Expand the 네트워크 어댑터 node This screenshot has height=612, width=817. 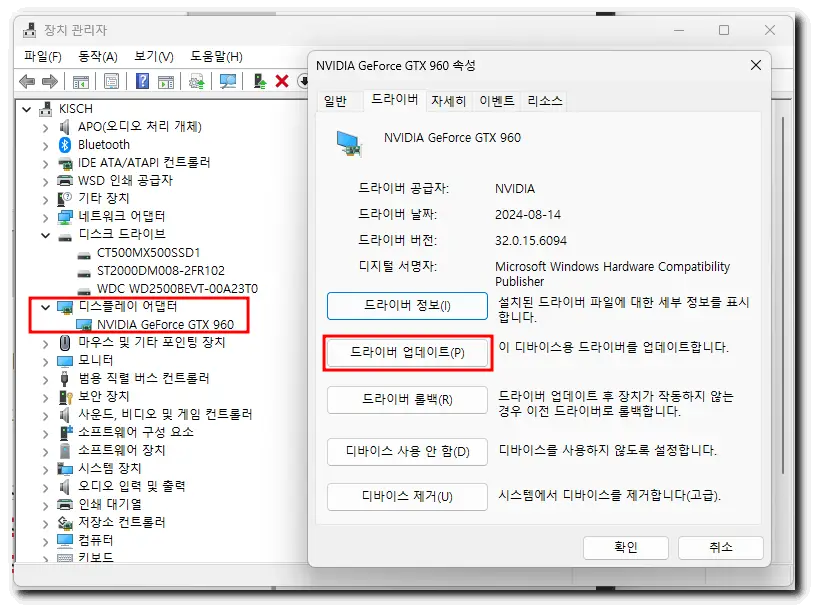point(44,215)
